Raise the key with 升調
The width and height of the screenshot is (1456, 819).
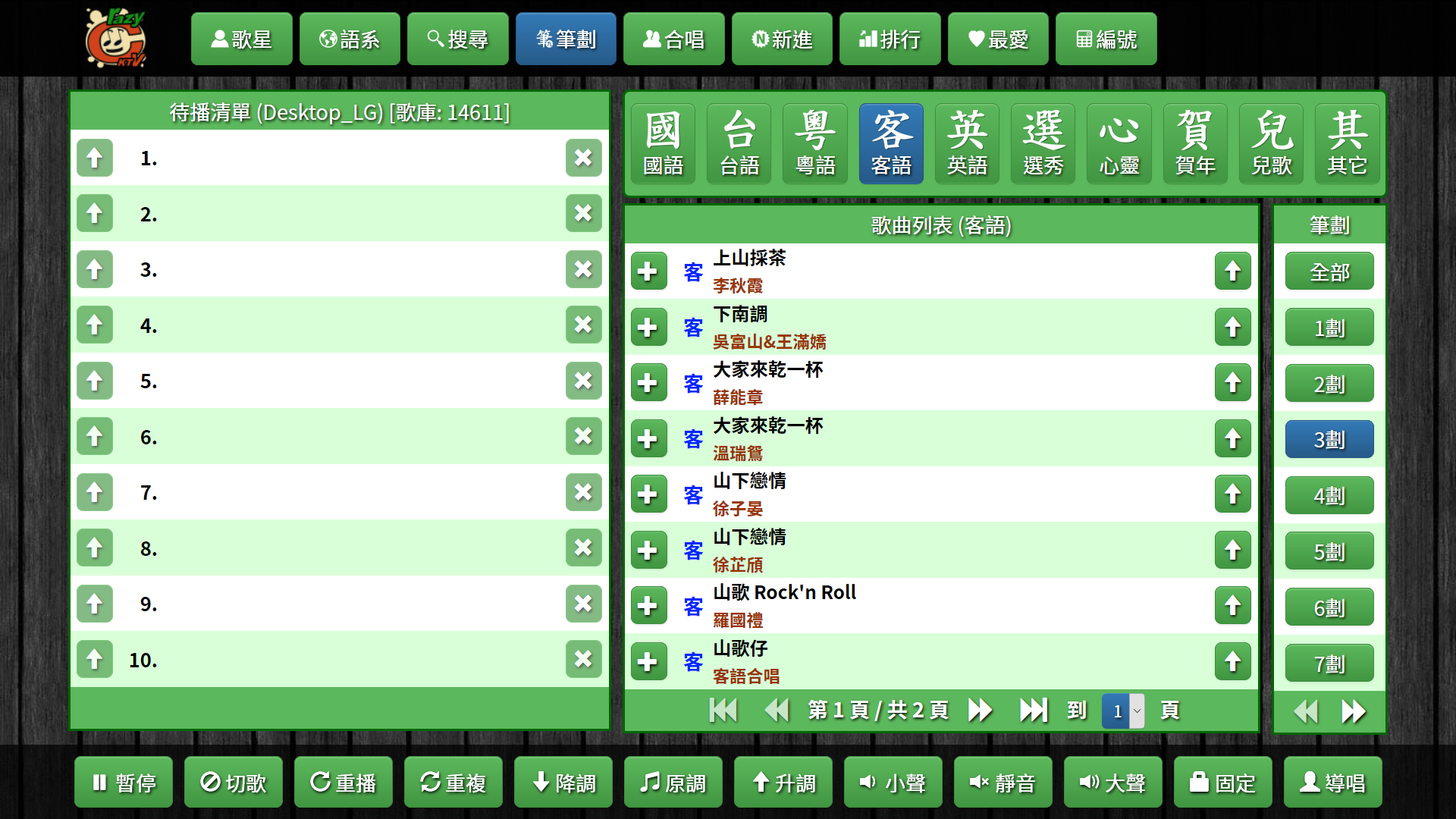click(x=783, y=783)
